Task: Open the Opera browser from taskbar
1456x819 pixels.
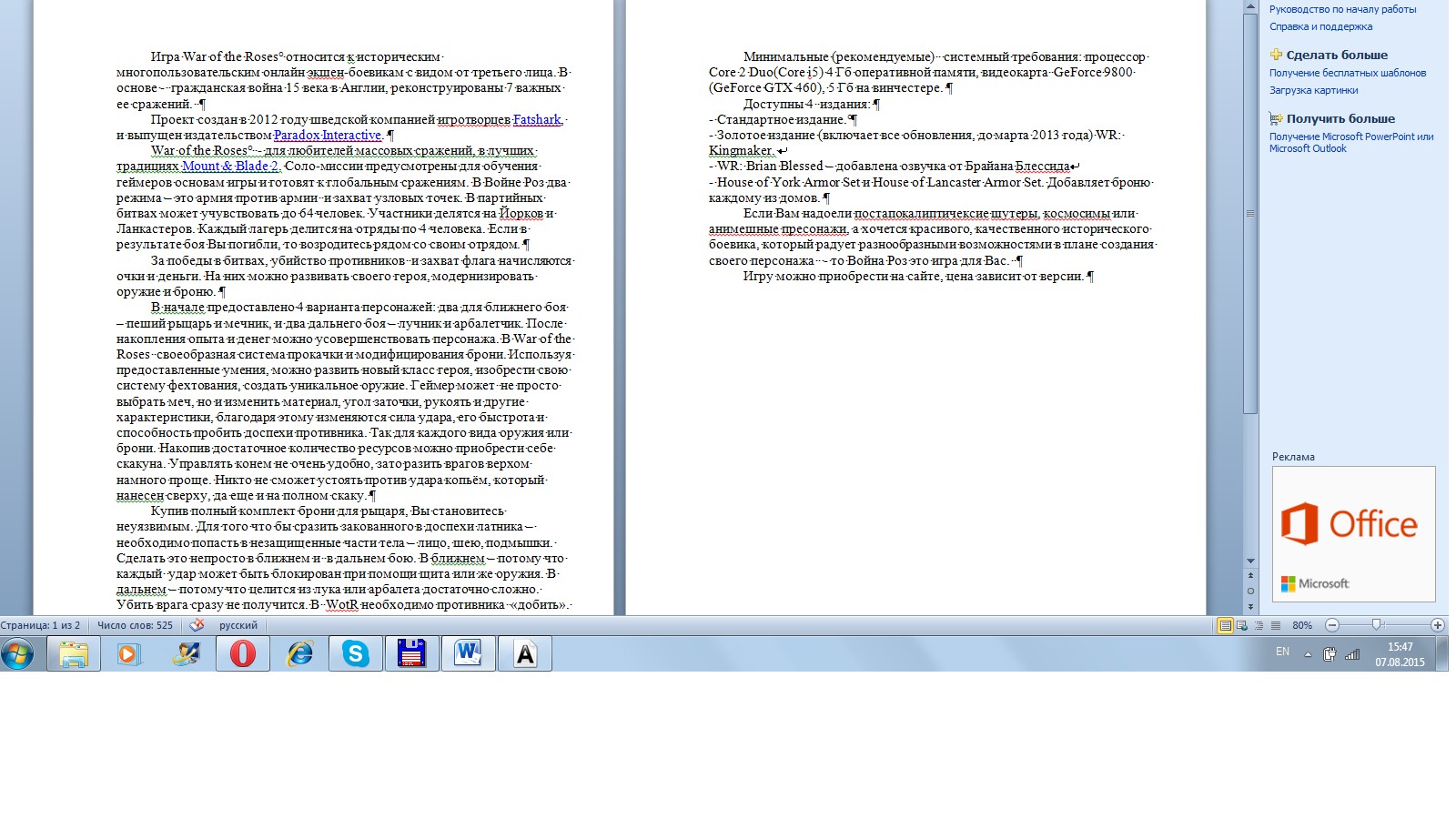Action: [x=242, y=653]
